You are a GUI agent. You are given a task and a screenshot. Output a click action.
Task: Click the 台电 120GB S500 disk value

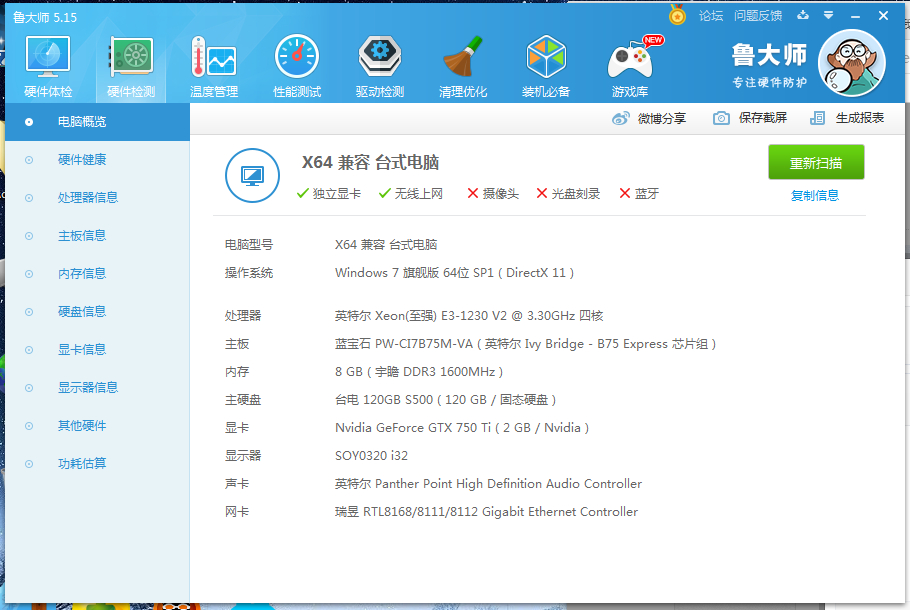coord(445,400)
